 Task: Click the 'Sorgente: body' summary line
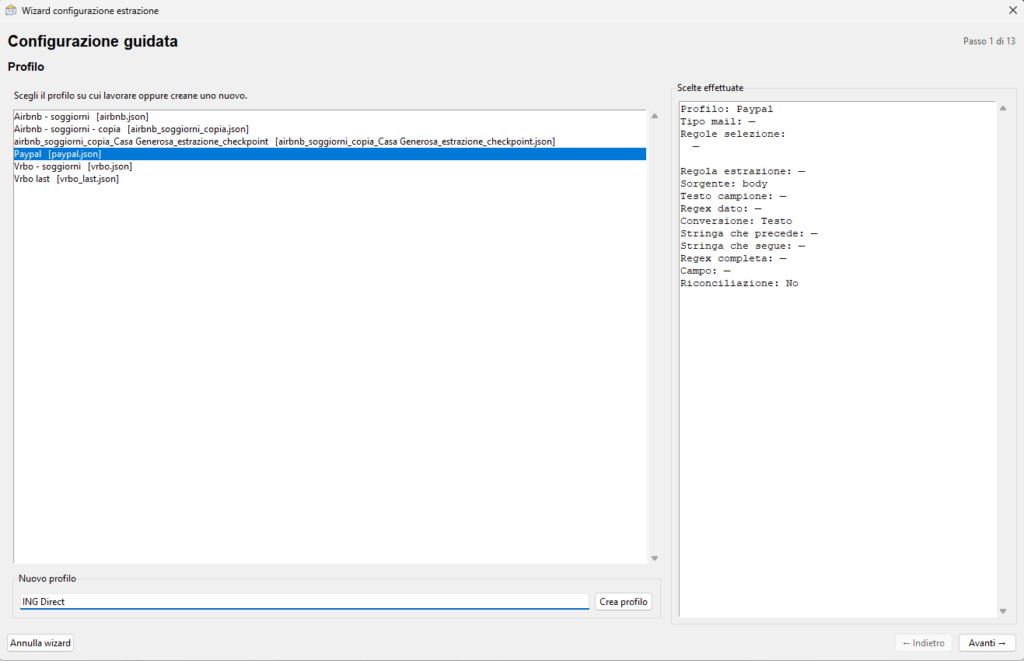click(724, 184)
